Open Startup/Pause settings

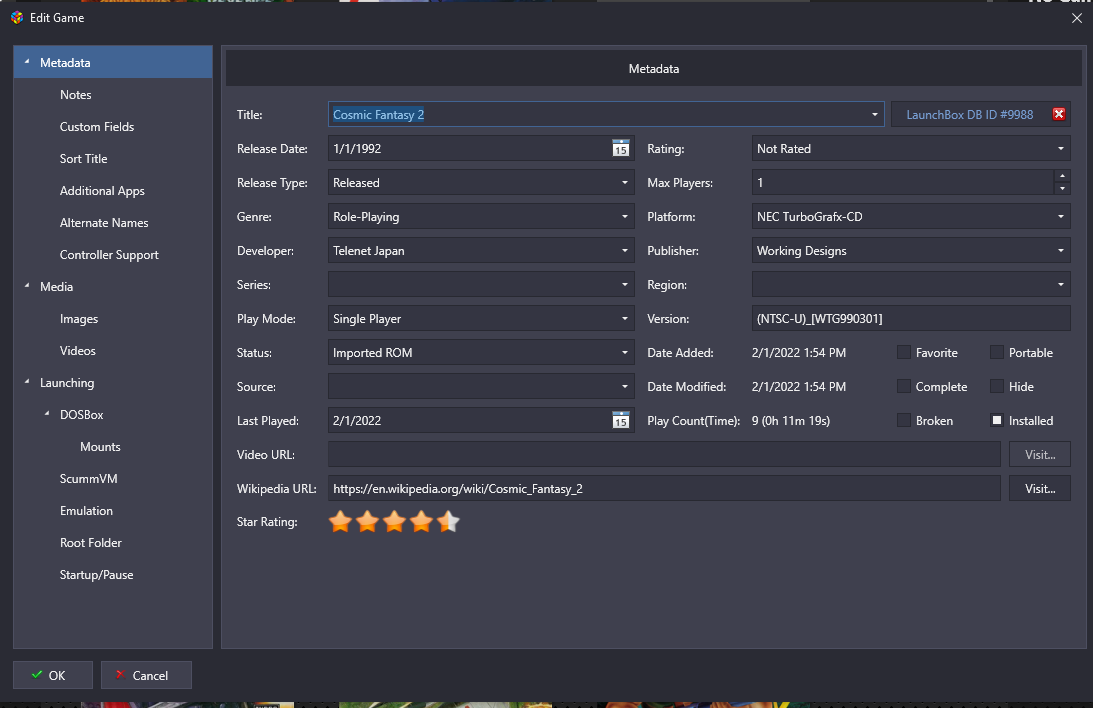click(x=96, y=575)
